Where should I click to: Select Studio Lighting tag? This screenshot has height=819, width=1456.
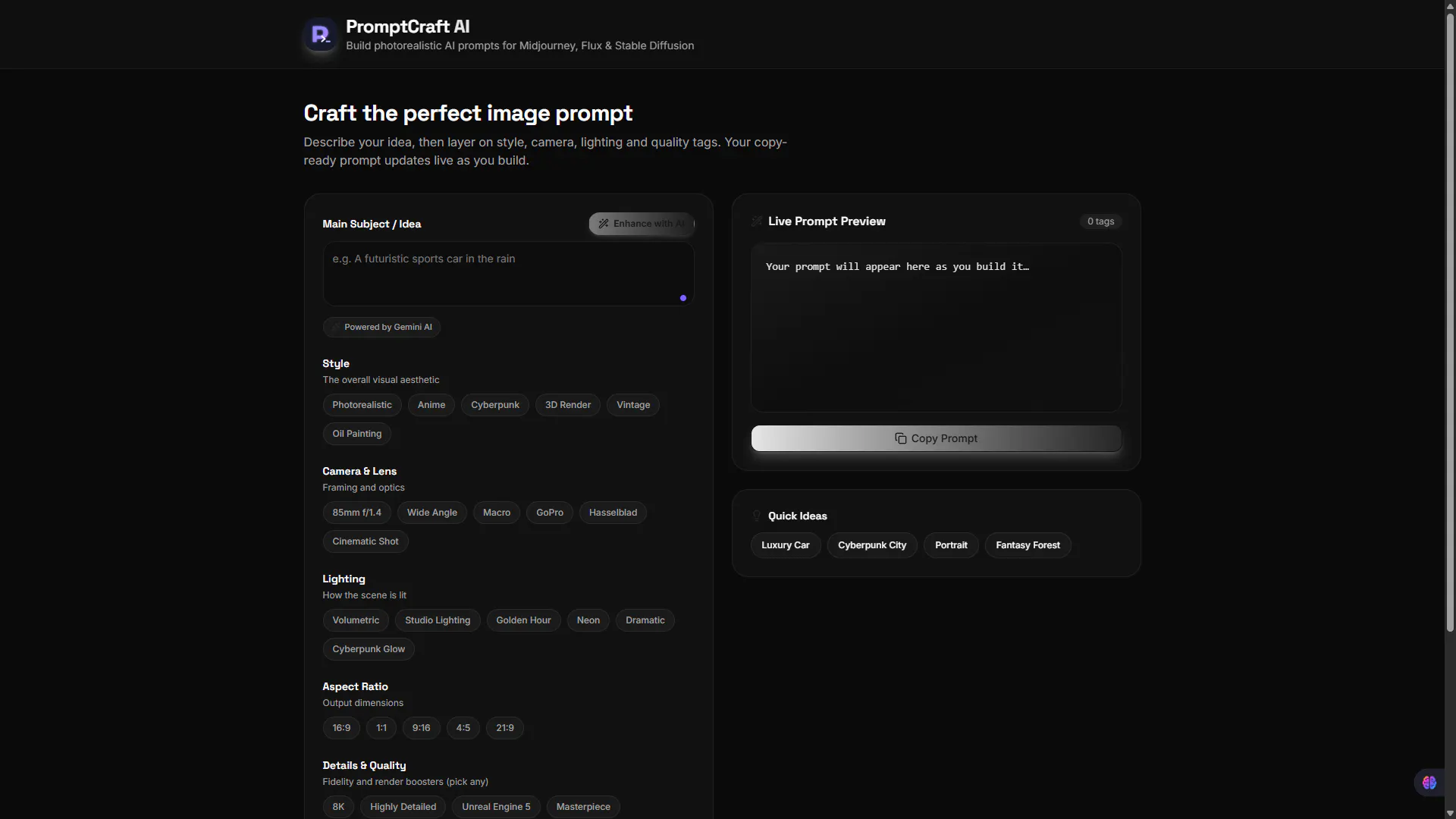pos(438,620)
